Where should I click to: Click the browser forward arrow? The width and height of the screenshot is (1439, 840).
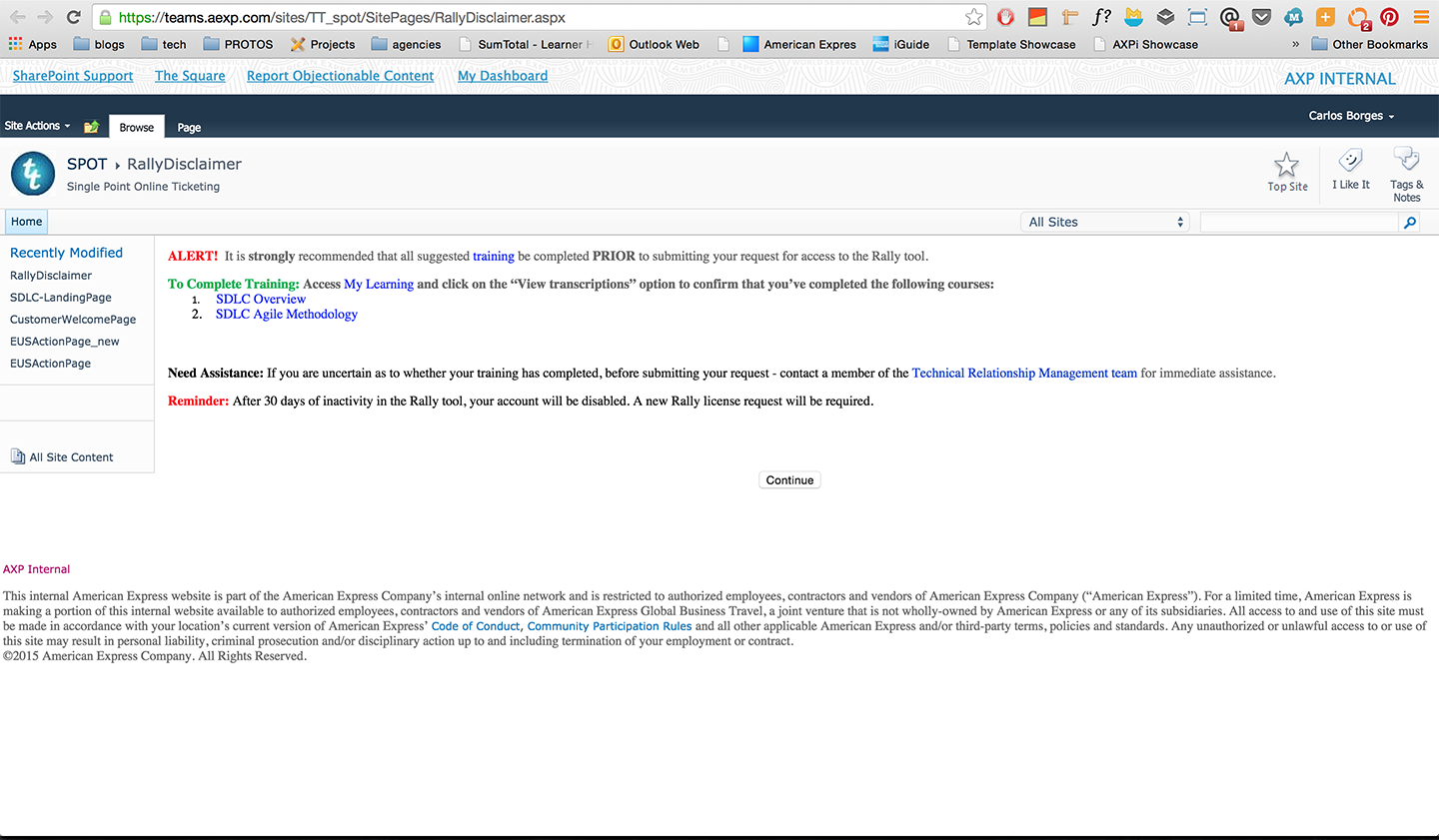coord(45,17)
